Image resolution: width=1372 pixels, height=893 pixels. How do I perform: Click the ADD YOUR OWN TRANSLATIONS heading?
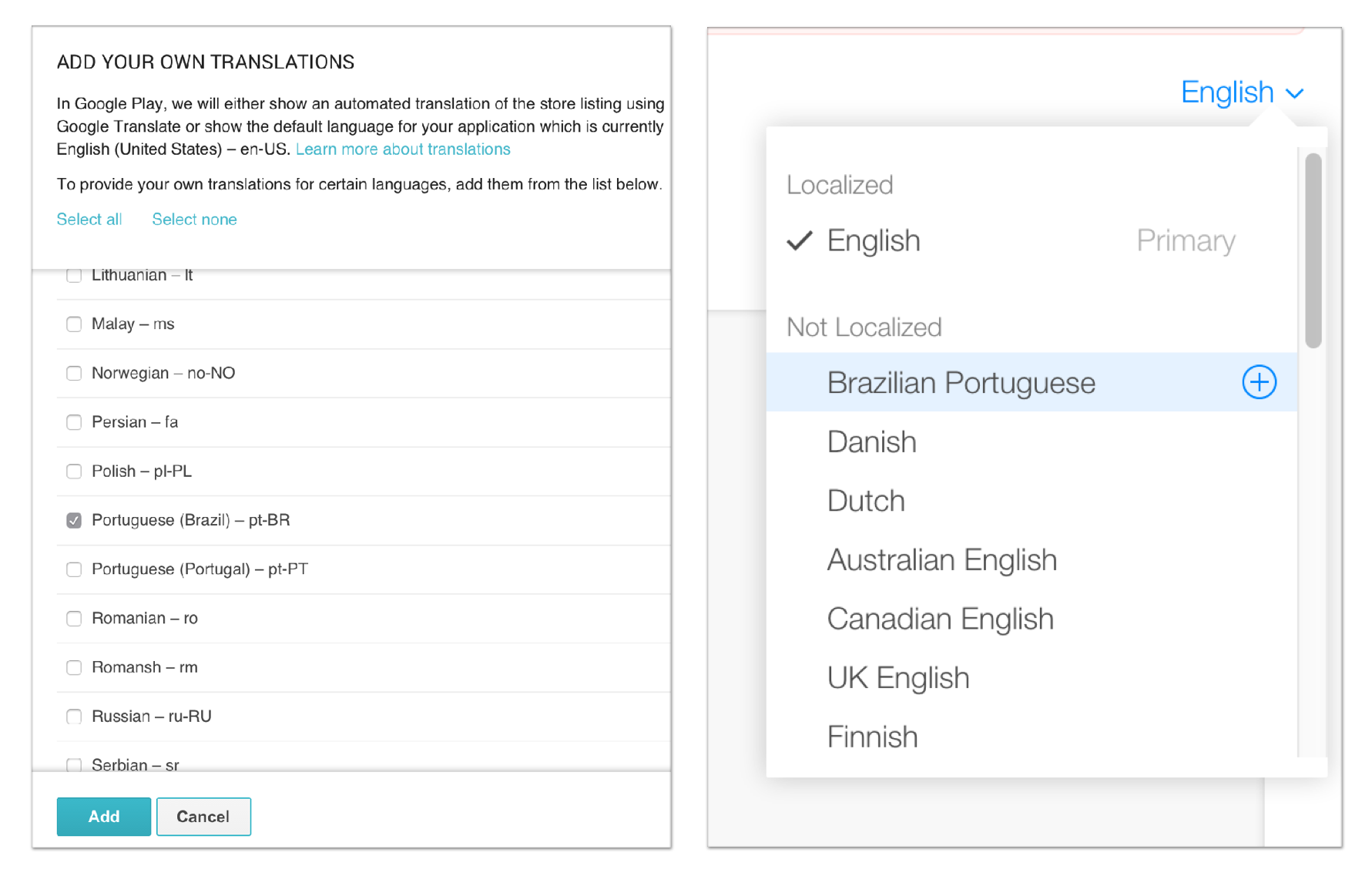click(x=206, y=62)
